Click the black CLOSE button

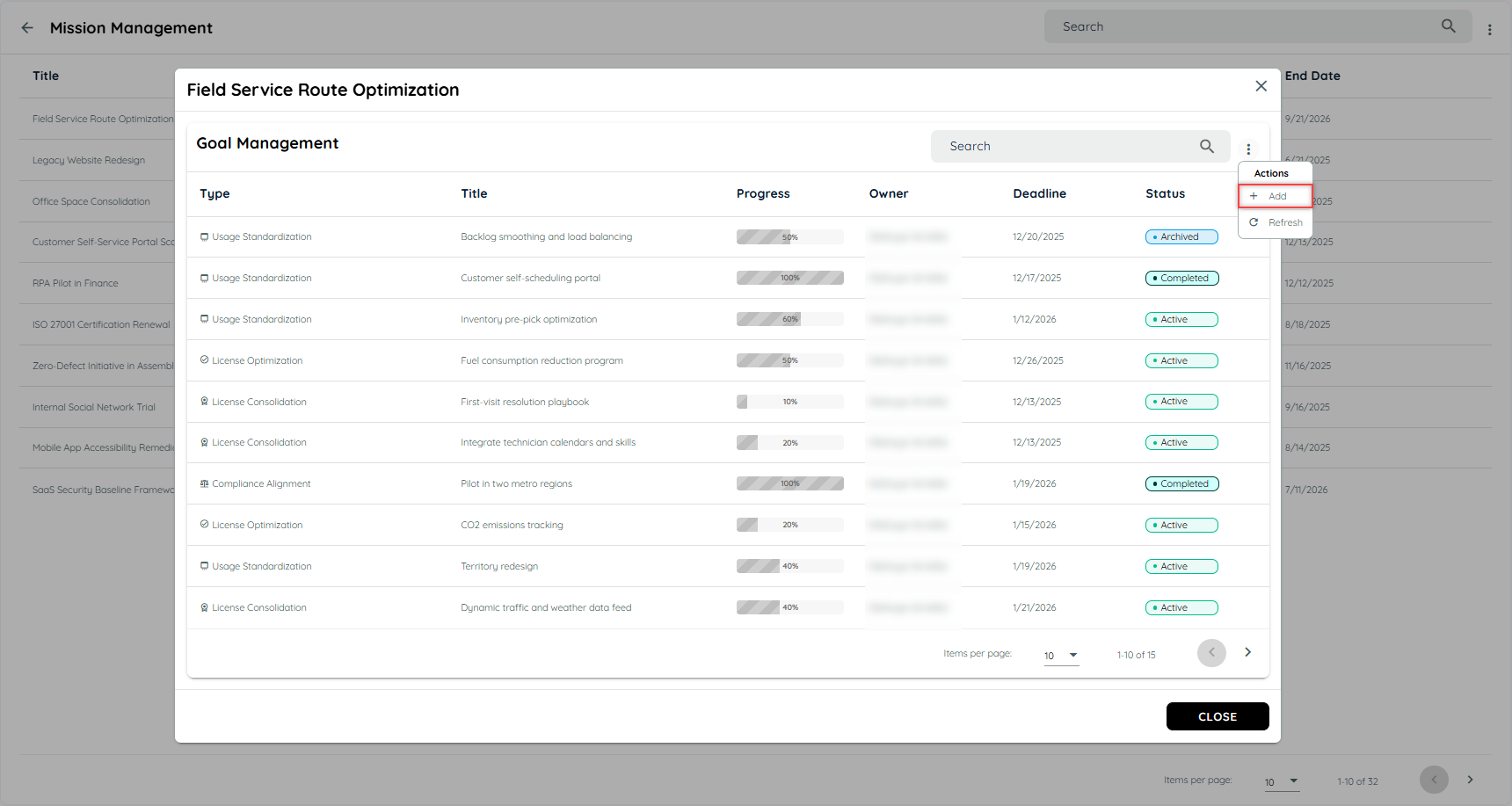pyautogui.click(x=1218, y=716)
